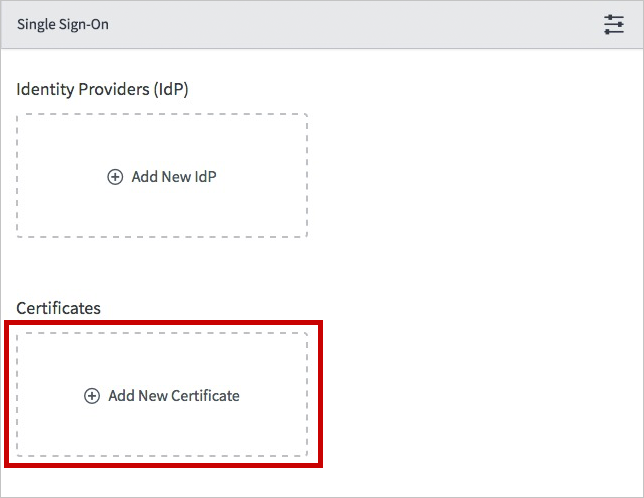Select the Single Sign-On header title
Viewport: 644px width, 498px height.
[63, 25]
